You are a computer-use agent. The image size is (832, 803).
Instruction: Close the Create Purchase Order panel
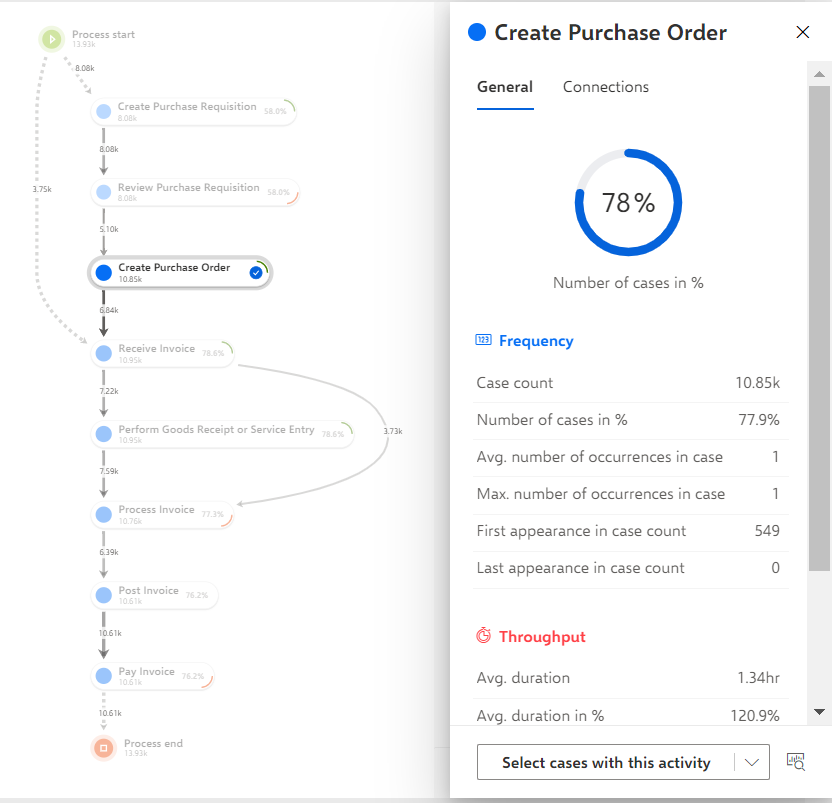(802, 32)
